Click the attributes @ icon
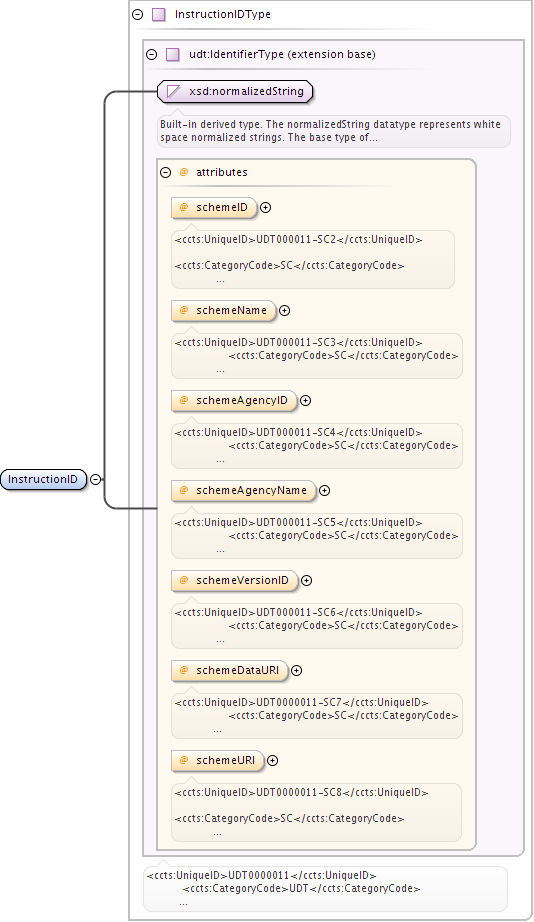The width and height of the screenshot is (534, 922). pos(183,172)
